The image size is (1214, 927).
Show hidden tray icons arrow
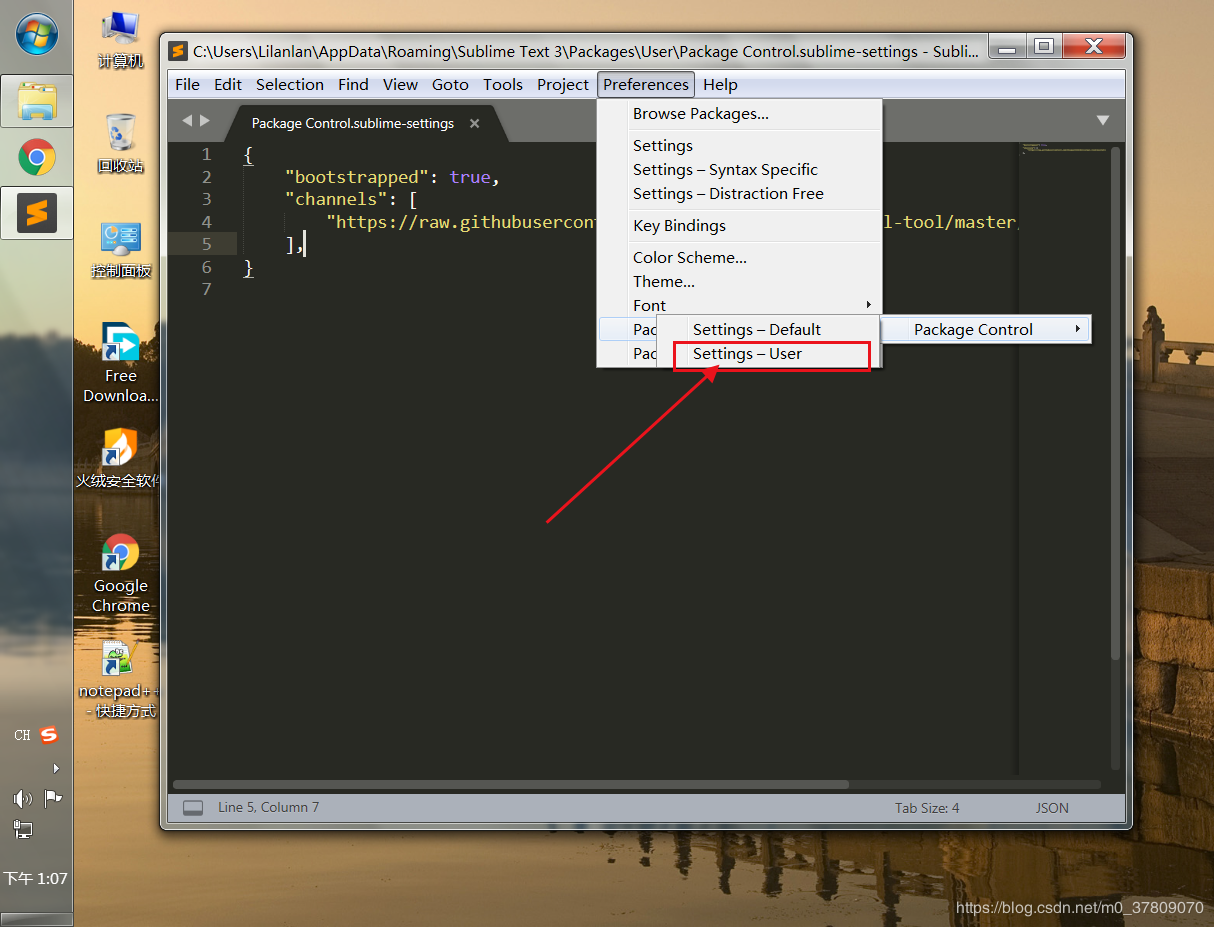56,768
